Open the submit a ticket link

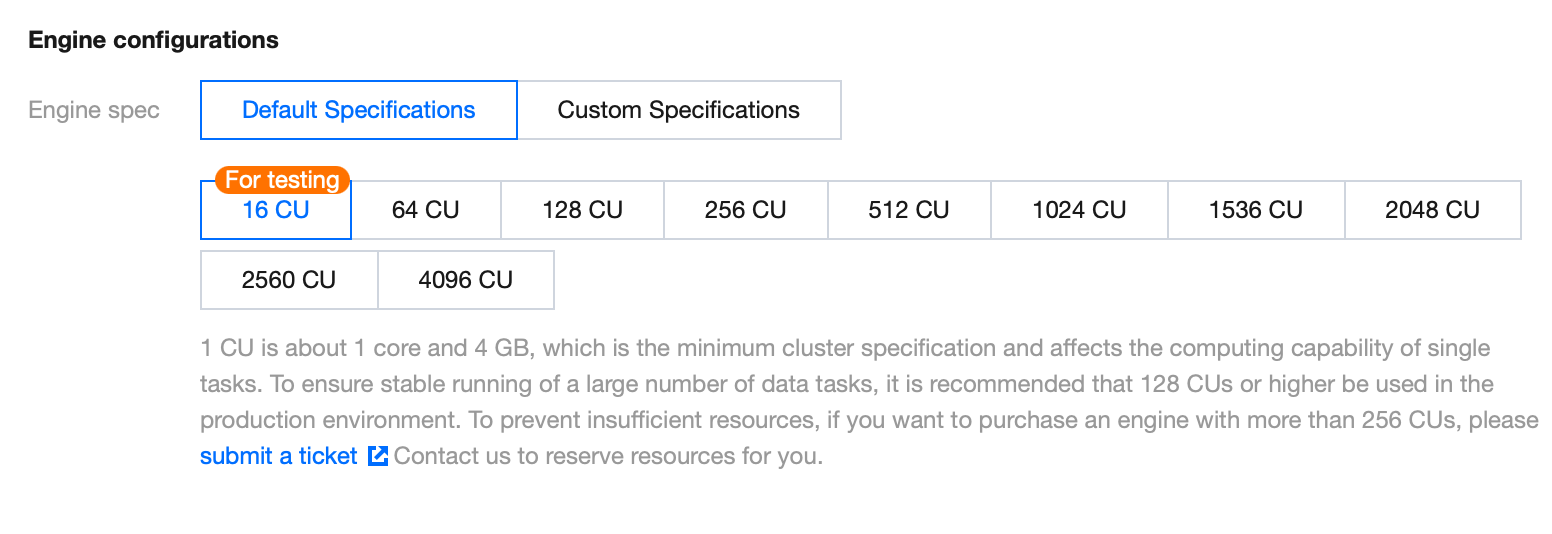click(278, 456)
